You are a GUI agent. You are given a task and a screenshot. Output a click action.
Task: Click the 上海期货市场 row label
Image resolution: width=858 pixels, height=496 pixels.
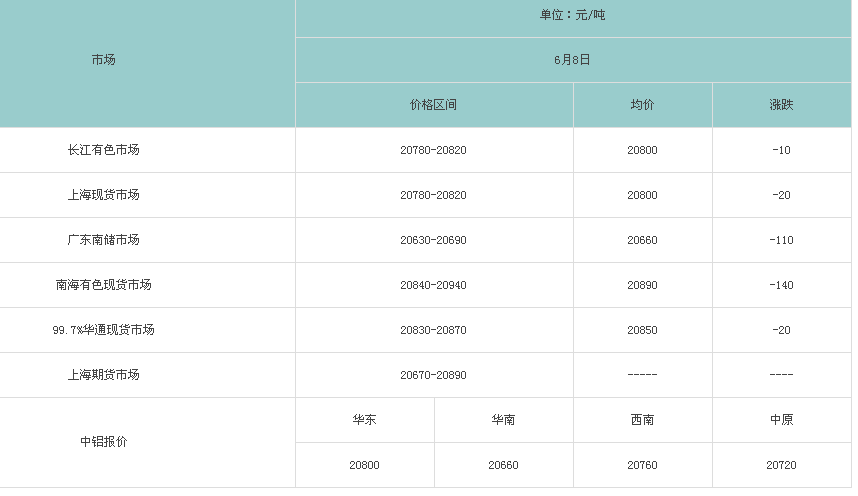click(103, 375)
